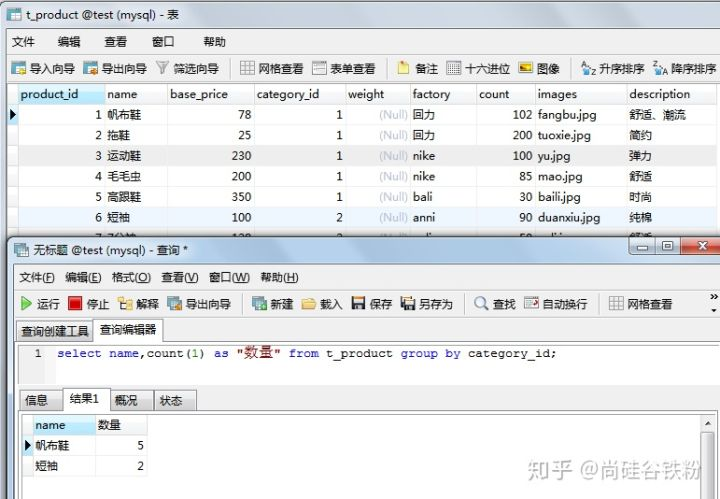Open the Memo (备注) viewer
Image resolution: width=720 pixels, height=499 pixels.
coord(417,68)
